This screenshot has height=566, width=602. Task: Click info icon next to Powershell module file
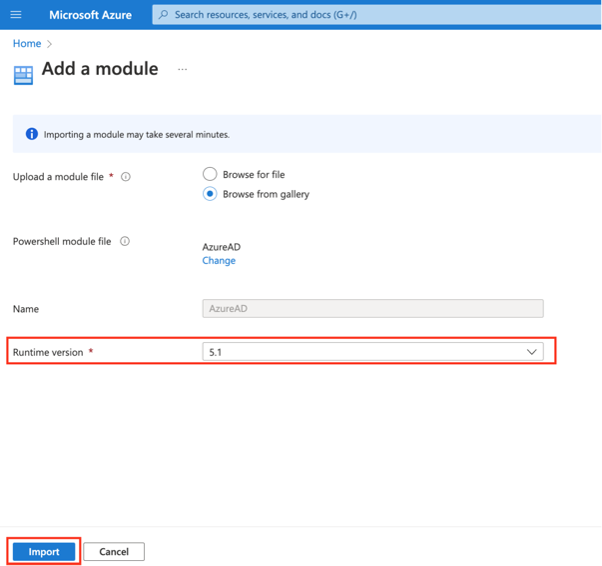(125, 241)
